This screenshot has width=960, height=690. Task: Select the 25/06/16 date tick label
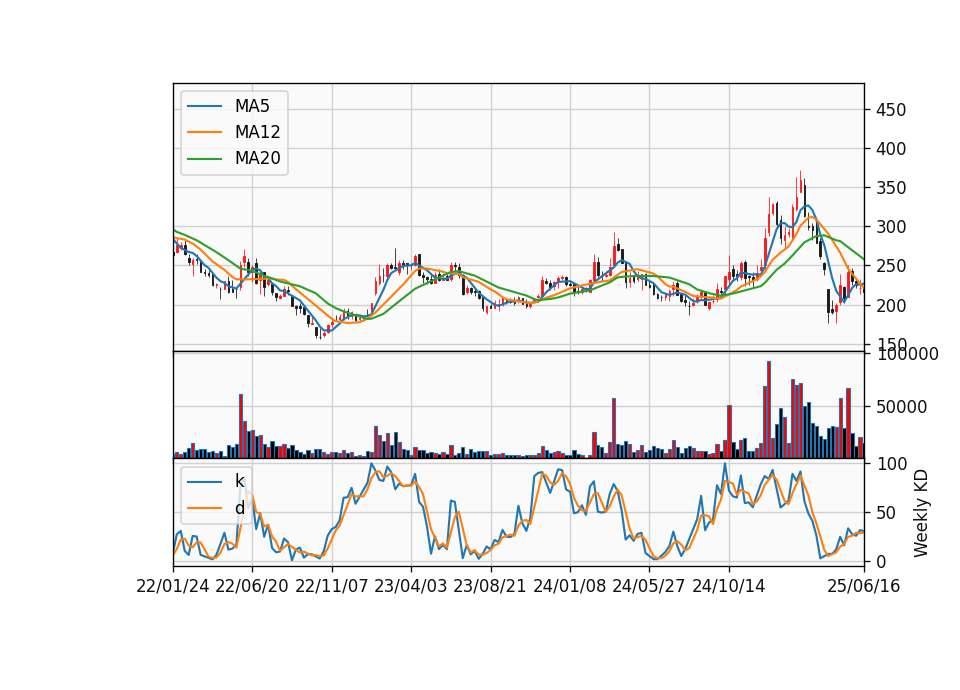864,586
